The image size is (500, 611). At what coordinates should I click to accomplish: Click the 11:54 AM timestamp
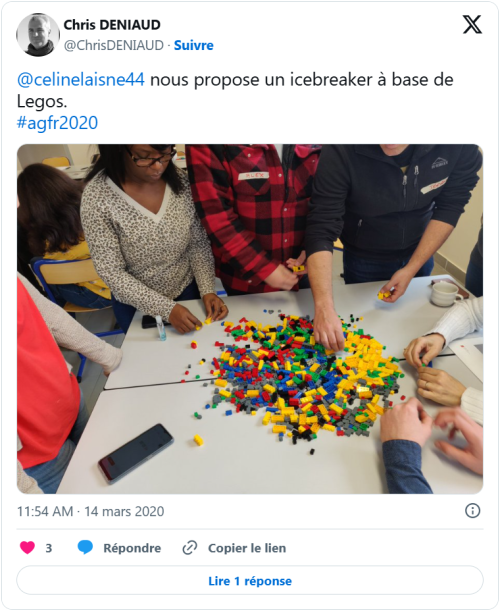coord(45,511)
